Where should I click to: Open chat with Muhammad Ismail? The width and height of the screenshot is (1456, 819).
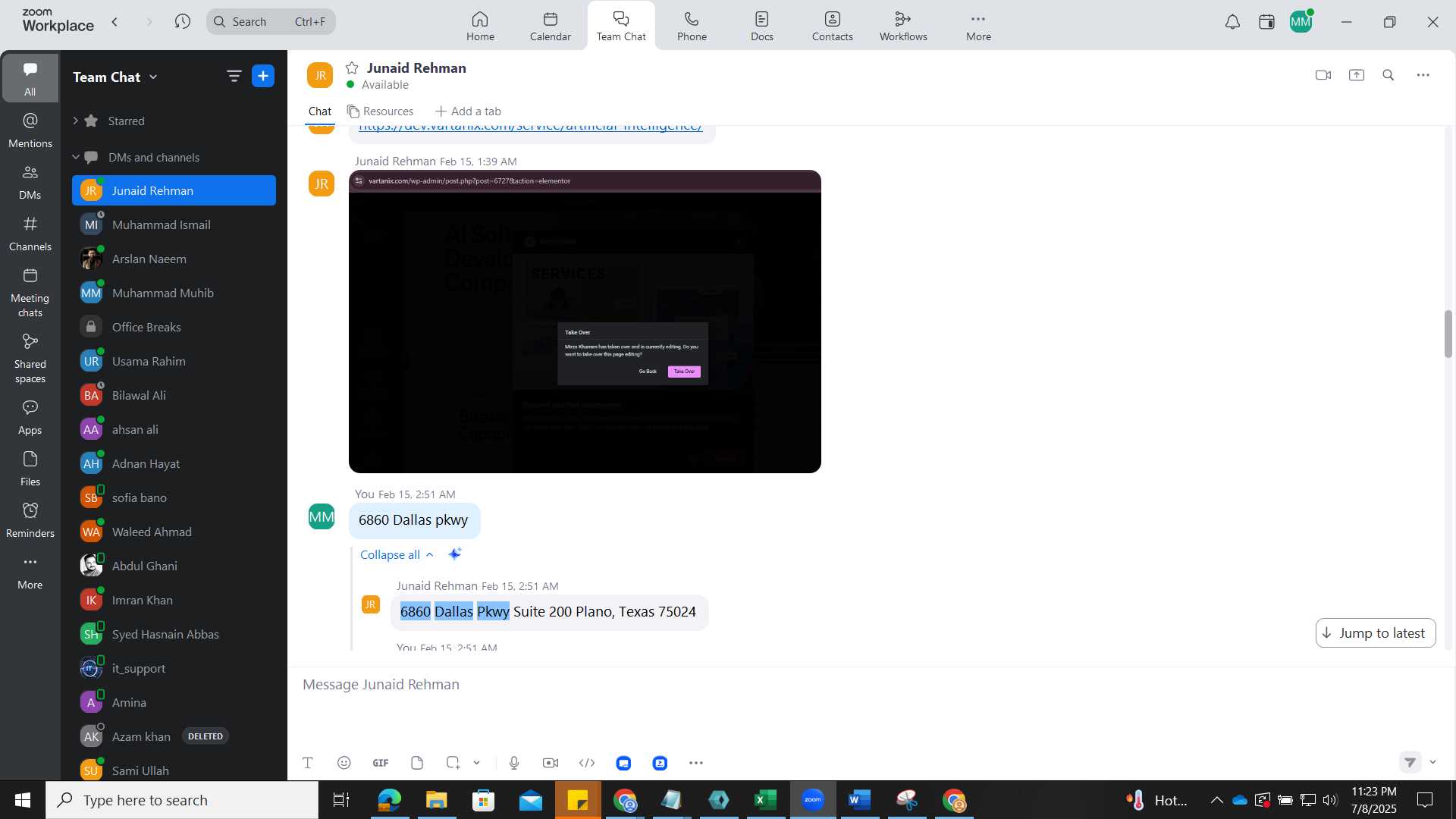click(x=174, y=224)
